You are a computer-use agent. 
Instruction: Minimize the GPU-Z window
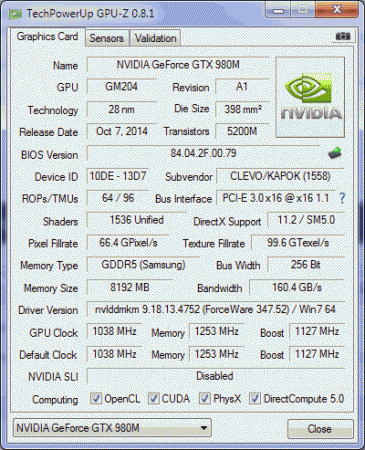point(278,11)
